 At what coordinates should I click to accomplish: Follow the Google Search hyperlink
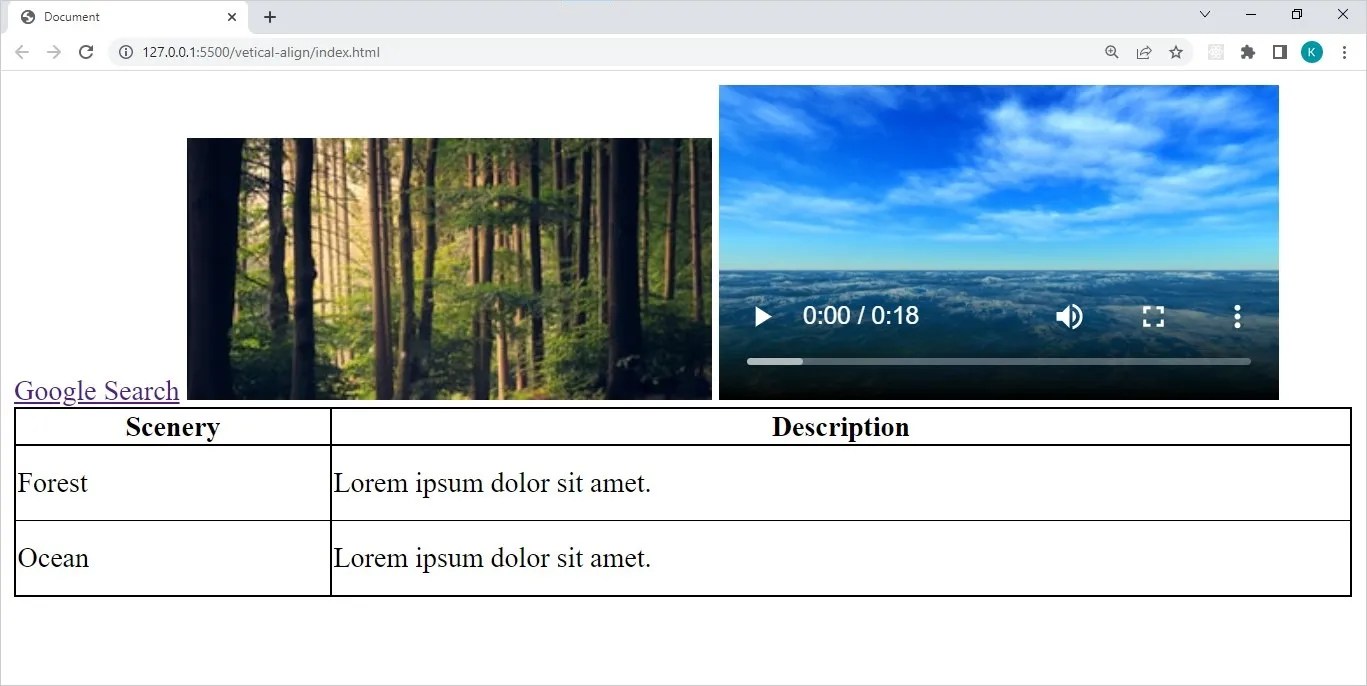[96, 391]
